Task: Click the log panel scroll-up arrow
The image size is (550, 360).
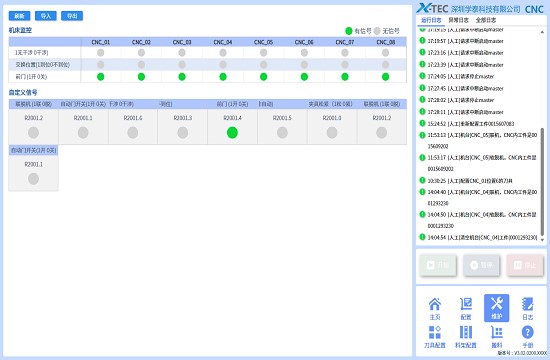Action: 542,32
